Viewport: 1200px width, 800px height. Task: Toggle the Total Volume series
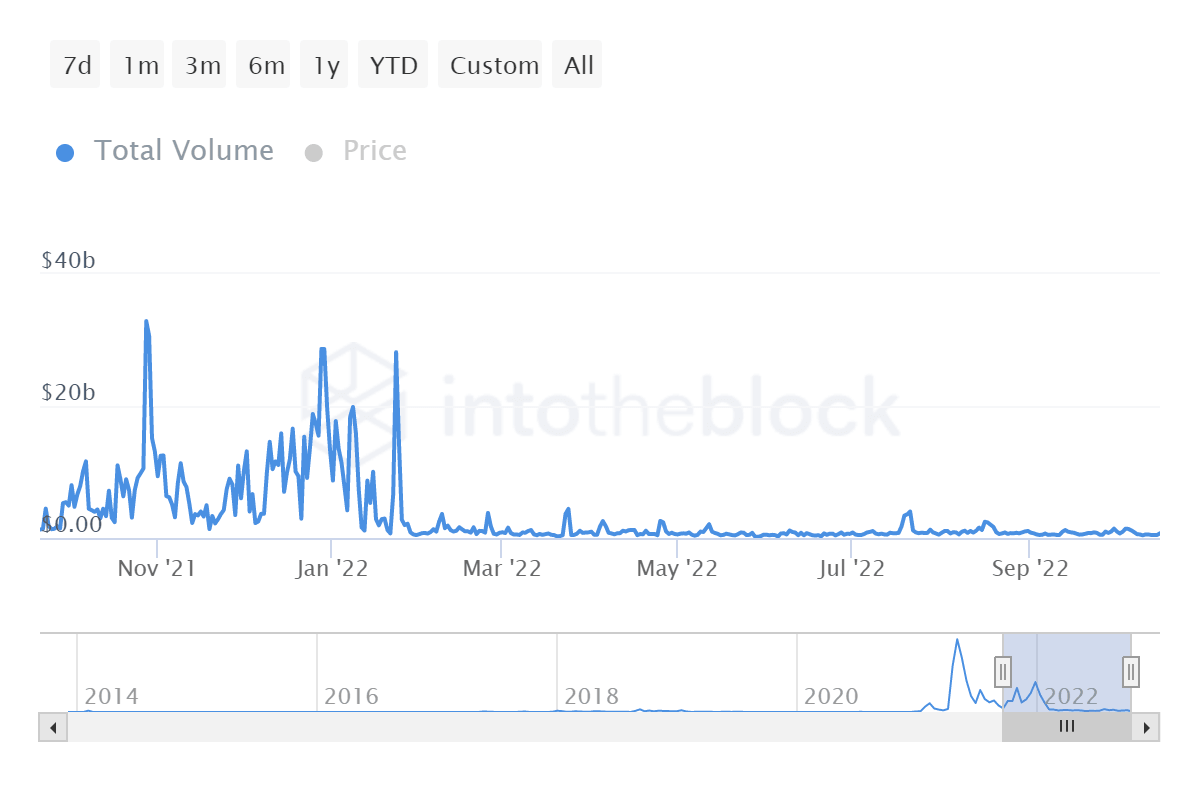[165, 151]
